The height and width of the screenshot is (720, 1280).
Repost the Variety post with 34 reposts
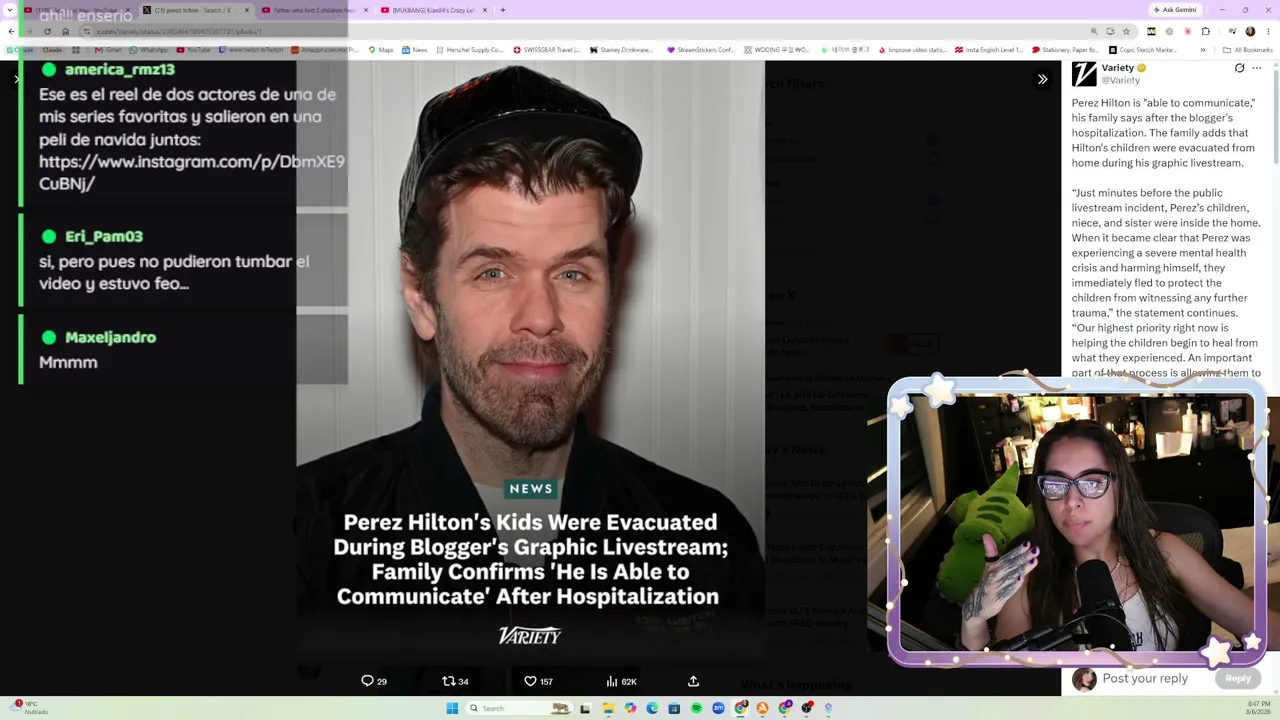(x=455, y=681)
